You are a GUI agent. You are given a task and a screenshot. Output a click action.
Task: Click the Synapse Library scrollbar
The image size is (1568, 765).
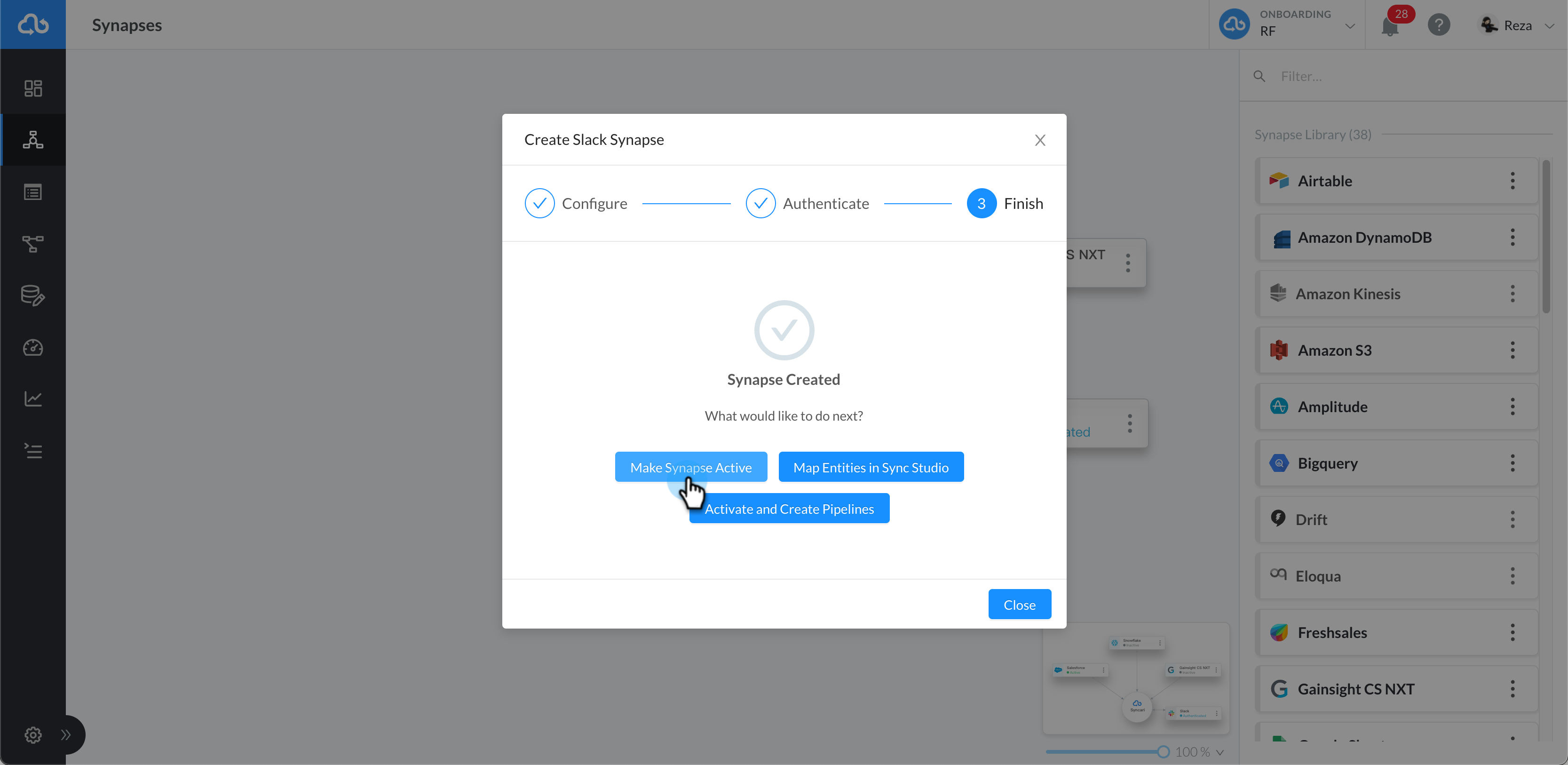(1546, 237)
